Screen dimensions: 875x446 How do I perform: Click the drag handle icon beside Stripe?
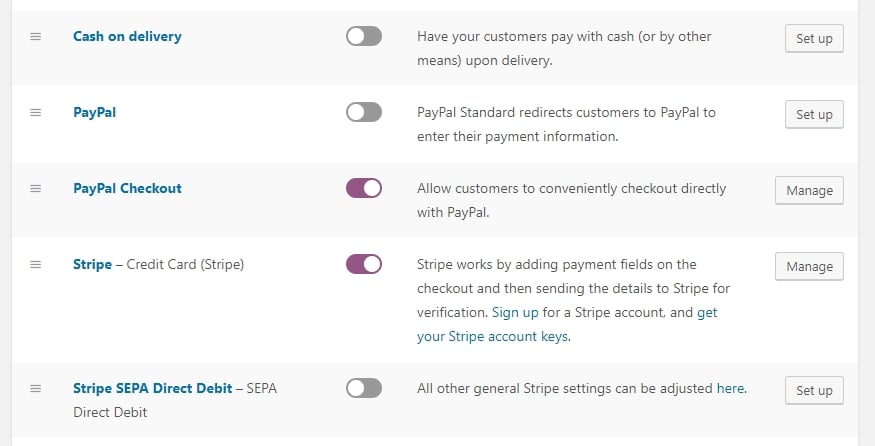[x=36, y=265]
